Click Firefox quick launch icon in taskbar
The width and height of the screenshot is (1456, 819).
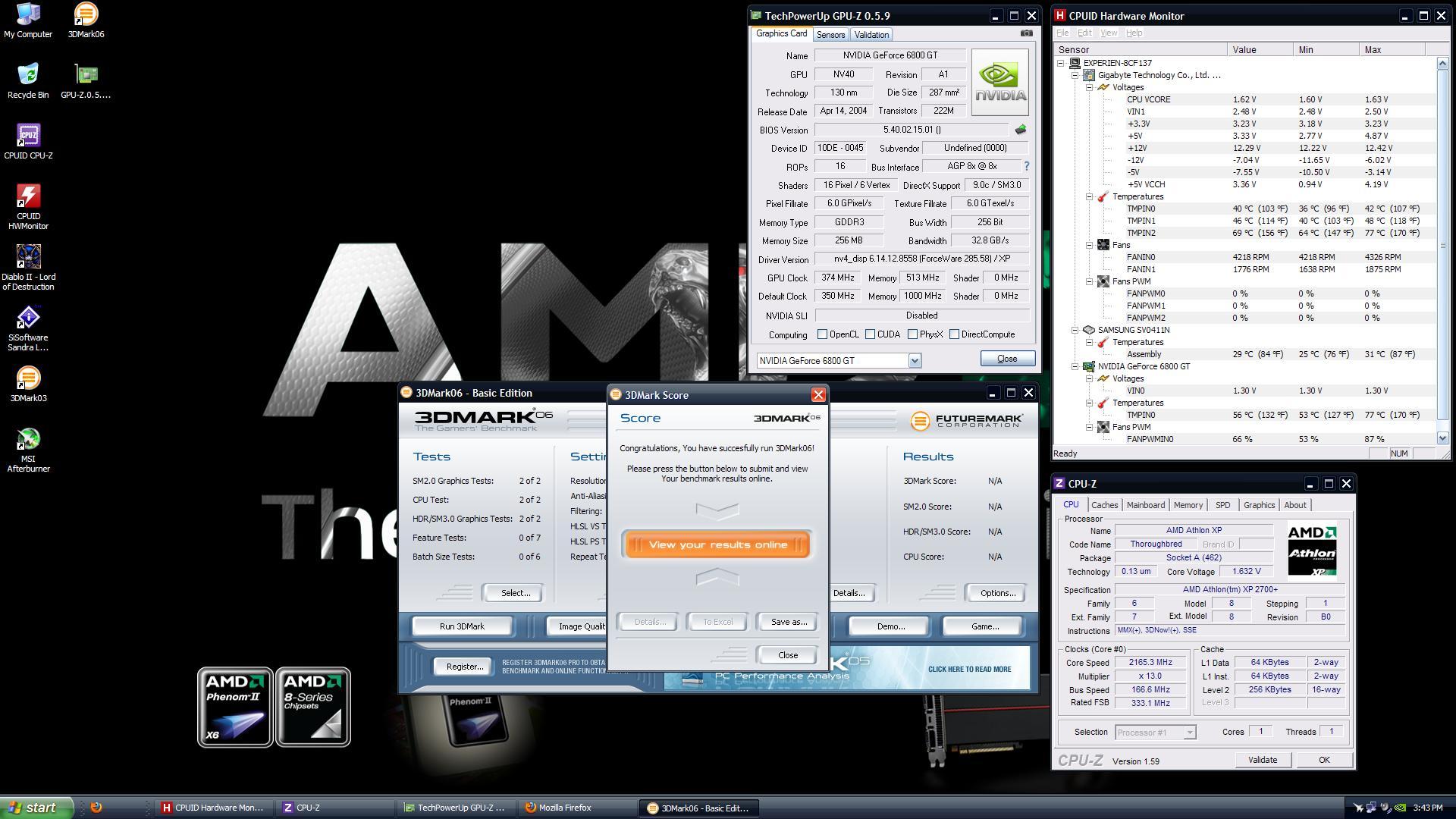pos(96,808)
